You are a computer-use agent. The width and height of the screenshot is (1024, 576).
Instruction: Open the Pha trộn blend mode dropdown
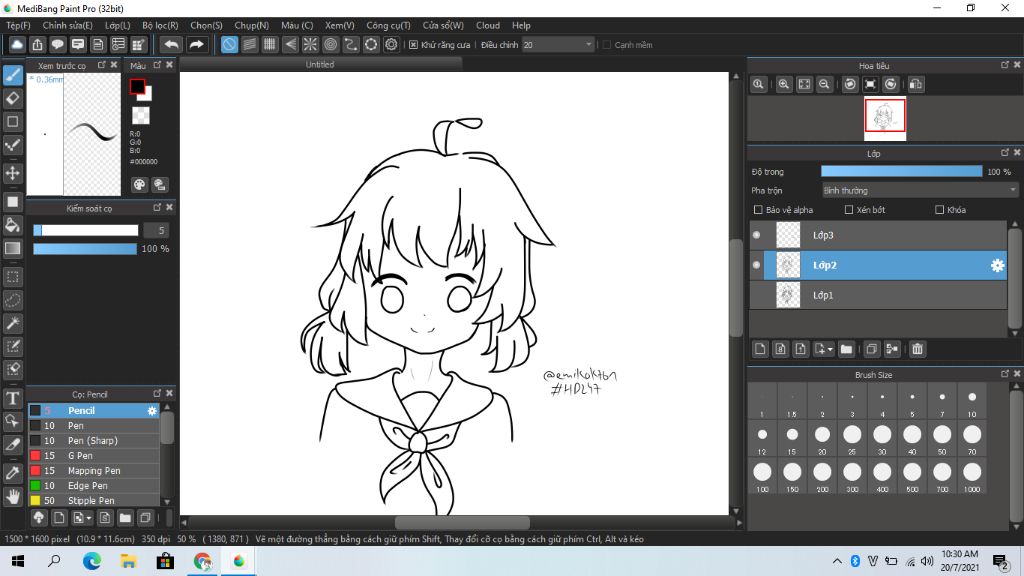point(920,191)
